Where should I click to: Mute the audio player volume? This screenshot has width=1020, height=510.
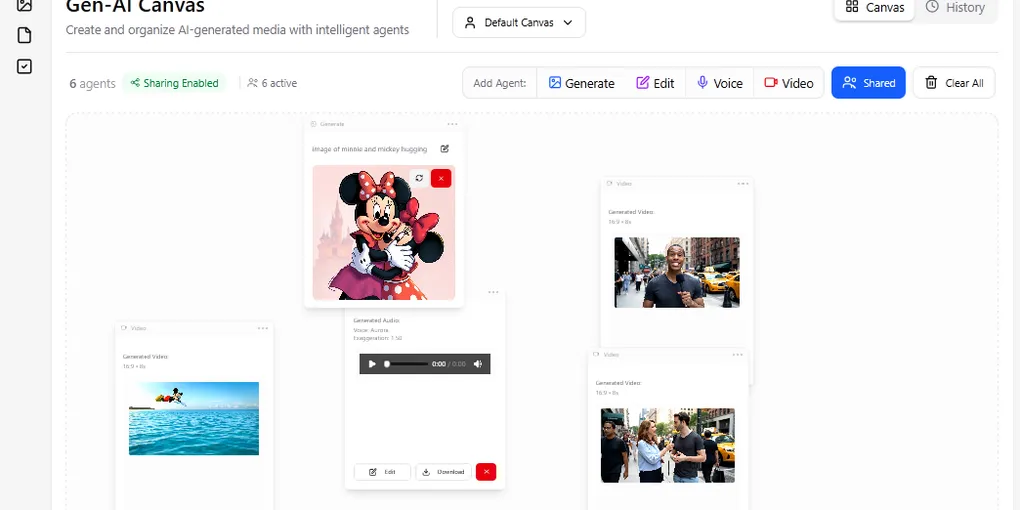477,364
